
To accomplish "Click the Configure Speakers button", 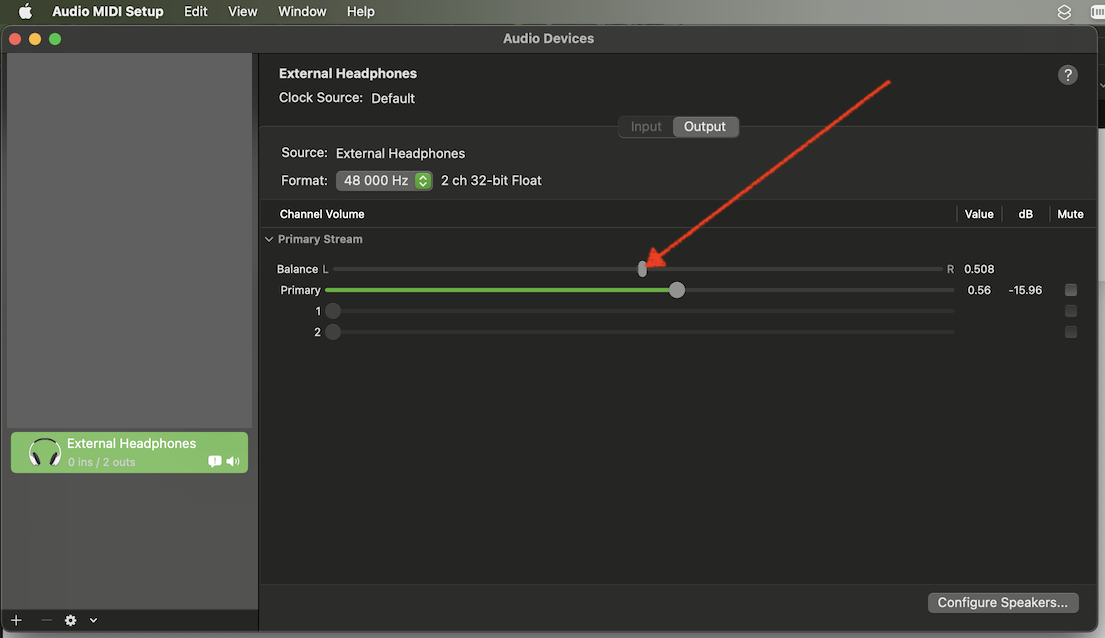I will [1002, 602].
